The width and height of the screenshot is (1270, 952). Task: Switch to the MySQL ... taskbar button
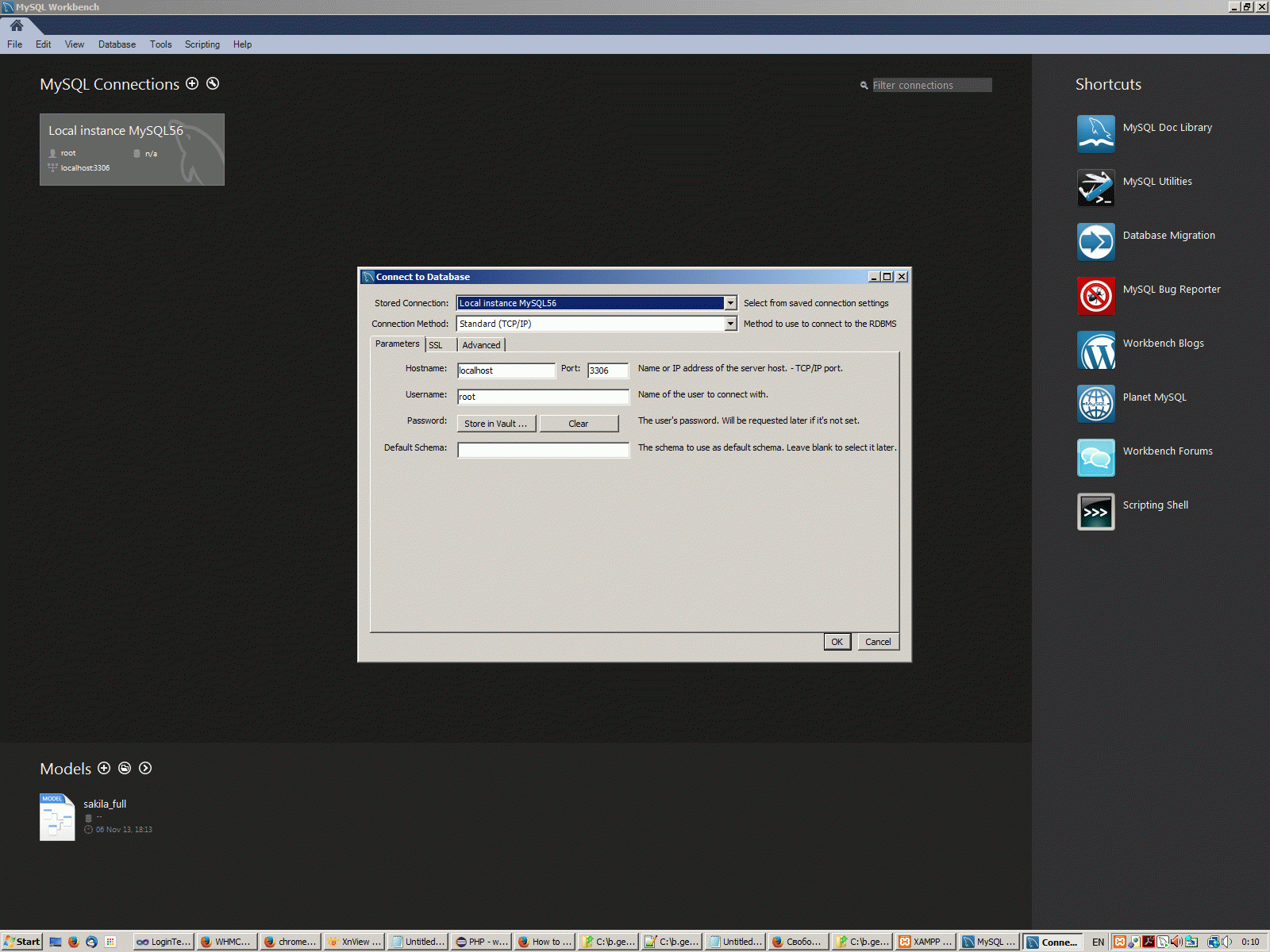click(989, 942)
